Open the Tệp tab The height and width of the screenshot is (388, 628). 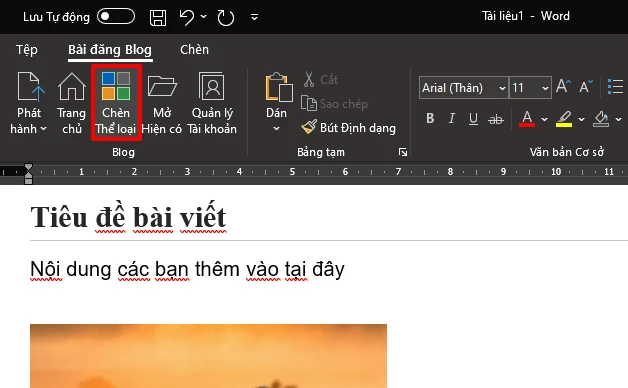27,50
